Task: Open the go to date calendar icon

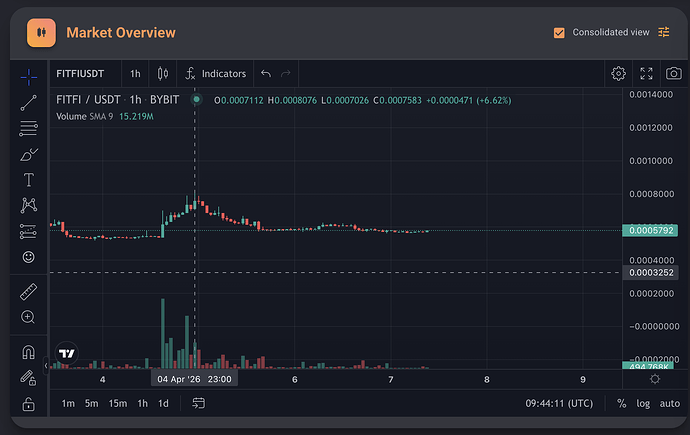Action: point(198,403)
